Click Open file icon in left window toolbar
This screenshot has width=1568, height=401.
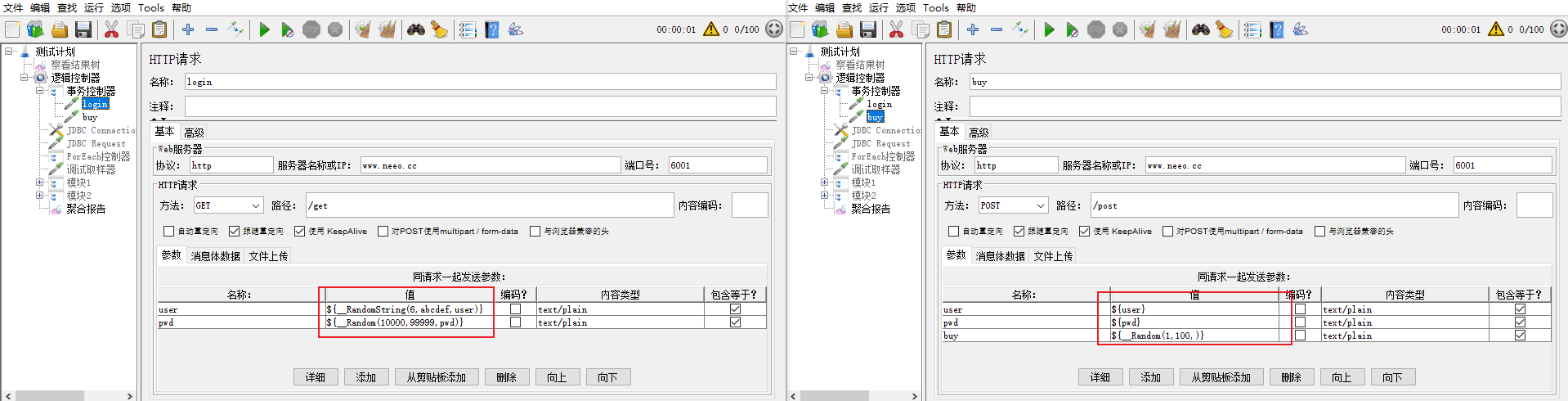pos(59,29)
